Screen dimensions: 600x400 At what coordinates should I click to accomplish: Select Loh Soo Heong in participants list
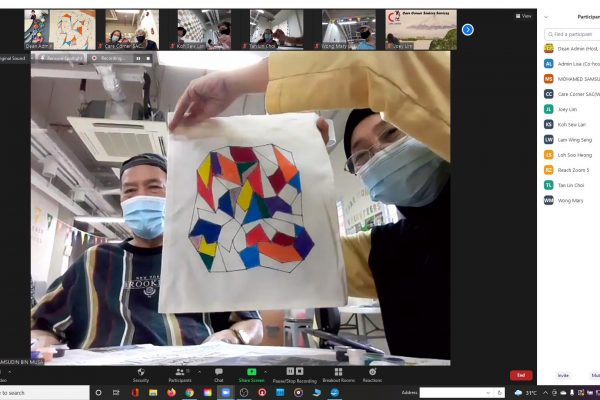click(x=572, y=155)
